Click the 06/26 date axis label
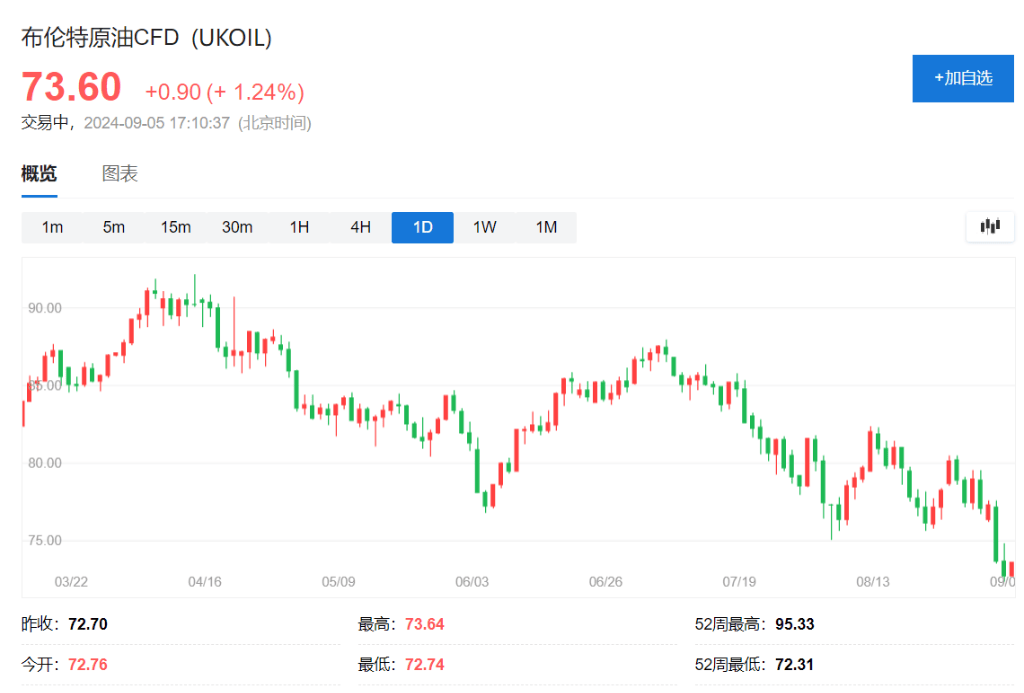The width and height of the screenshot is (1024, 693). click(605, 582)
